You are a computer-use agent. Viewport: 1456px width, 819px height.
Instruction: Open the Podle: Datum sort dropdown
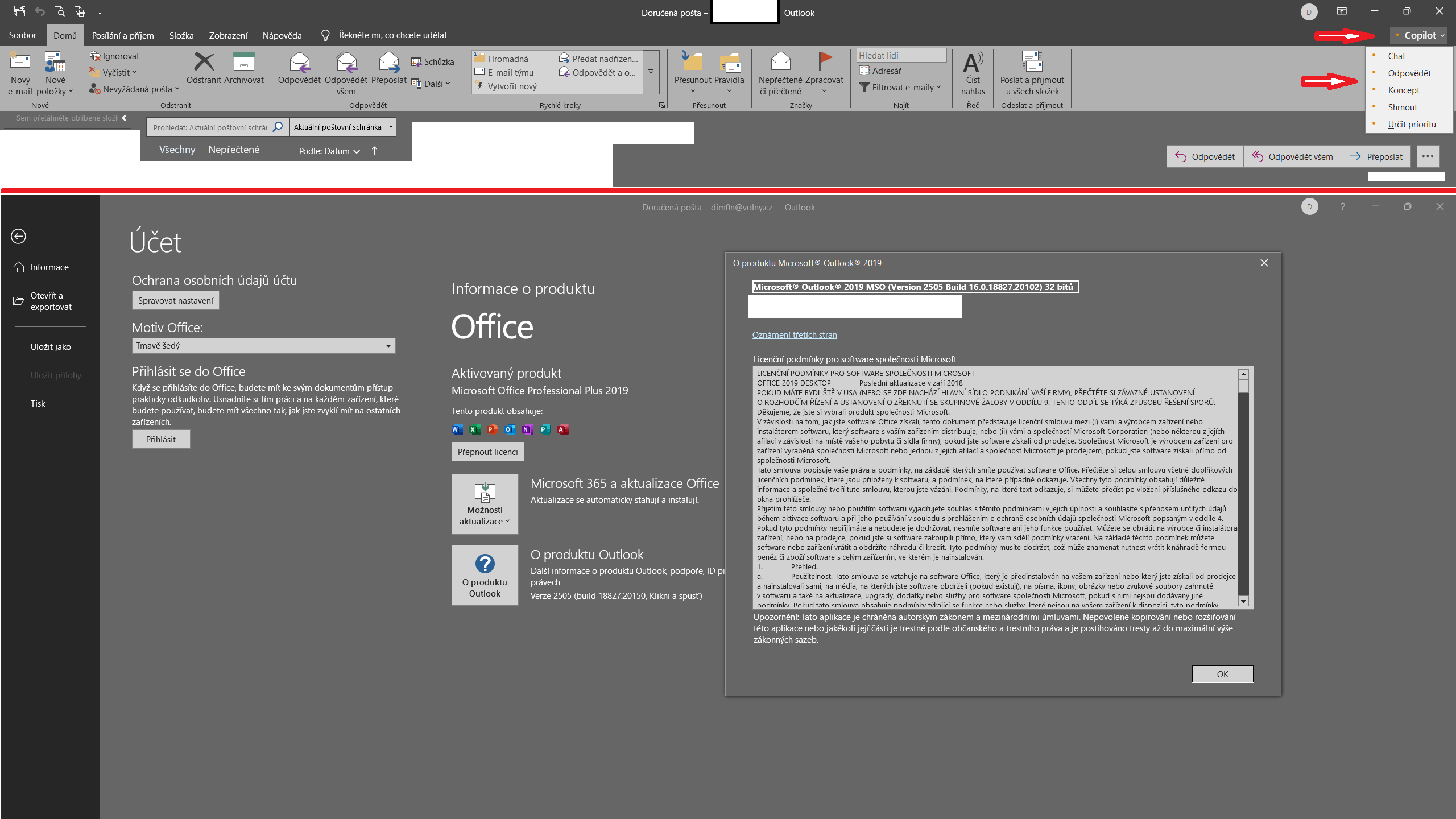(329, 151)
